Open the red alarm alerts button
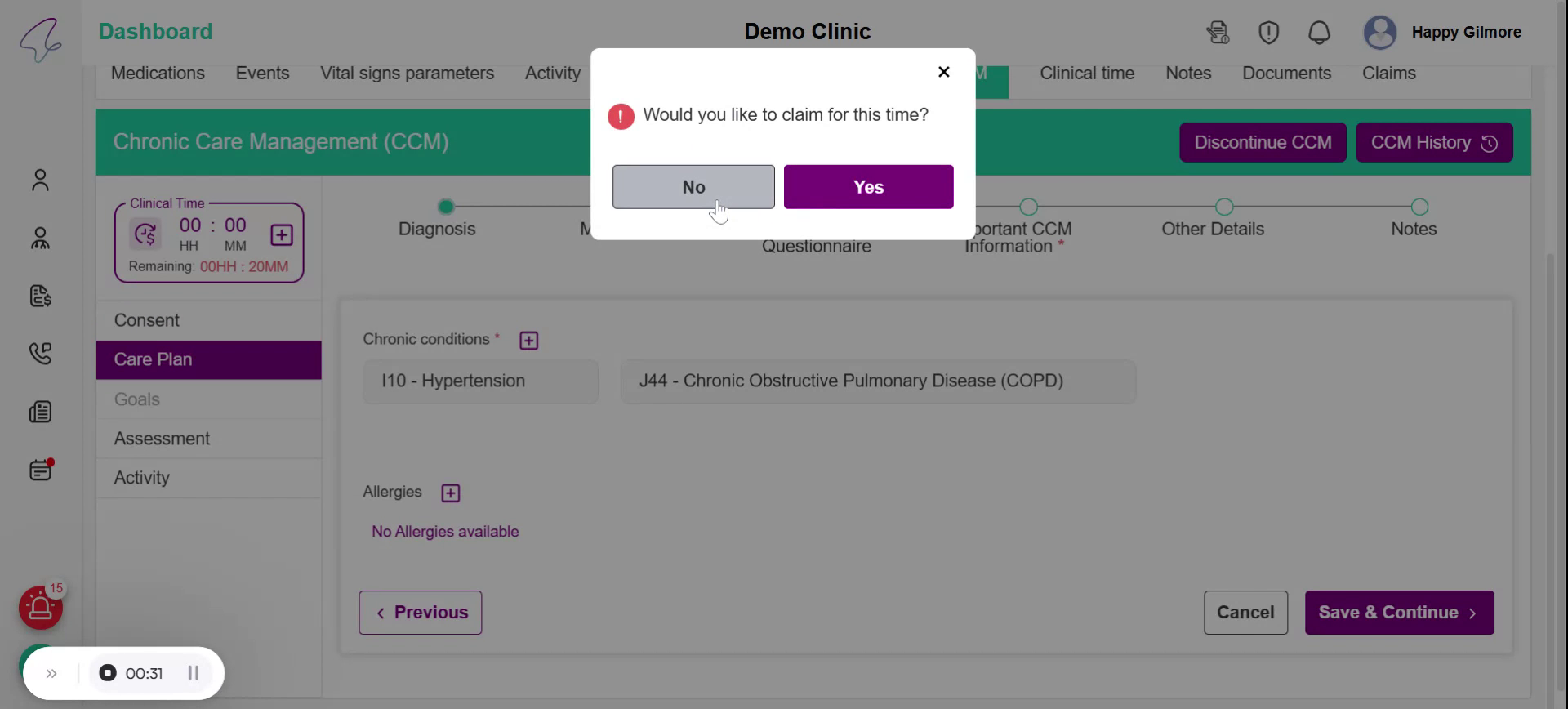The height and width of the screenshot is (709, 1568). coord(41,608)
